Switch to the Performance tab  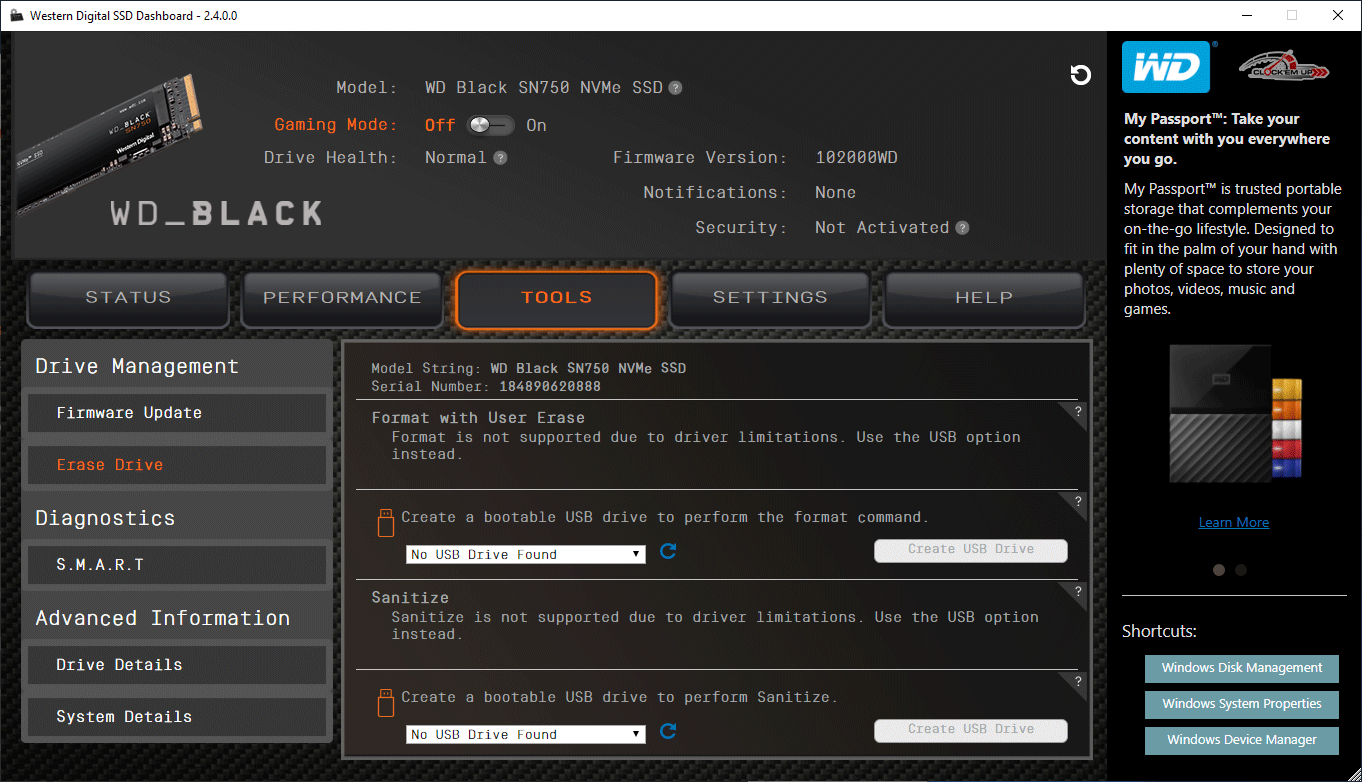342,298
